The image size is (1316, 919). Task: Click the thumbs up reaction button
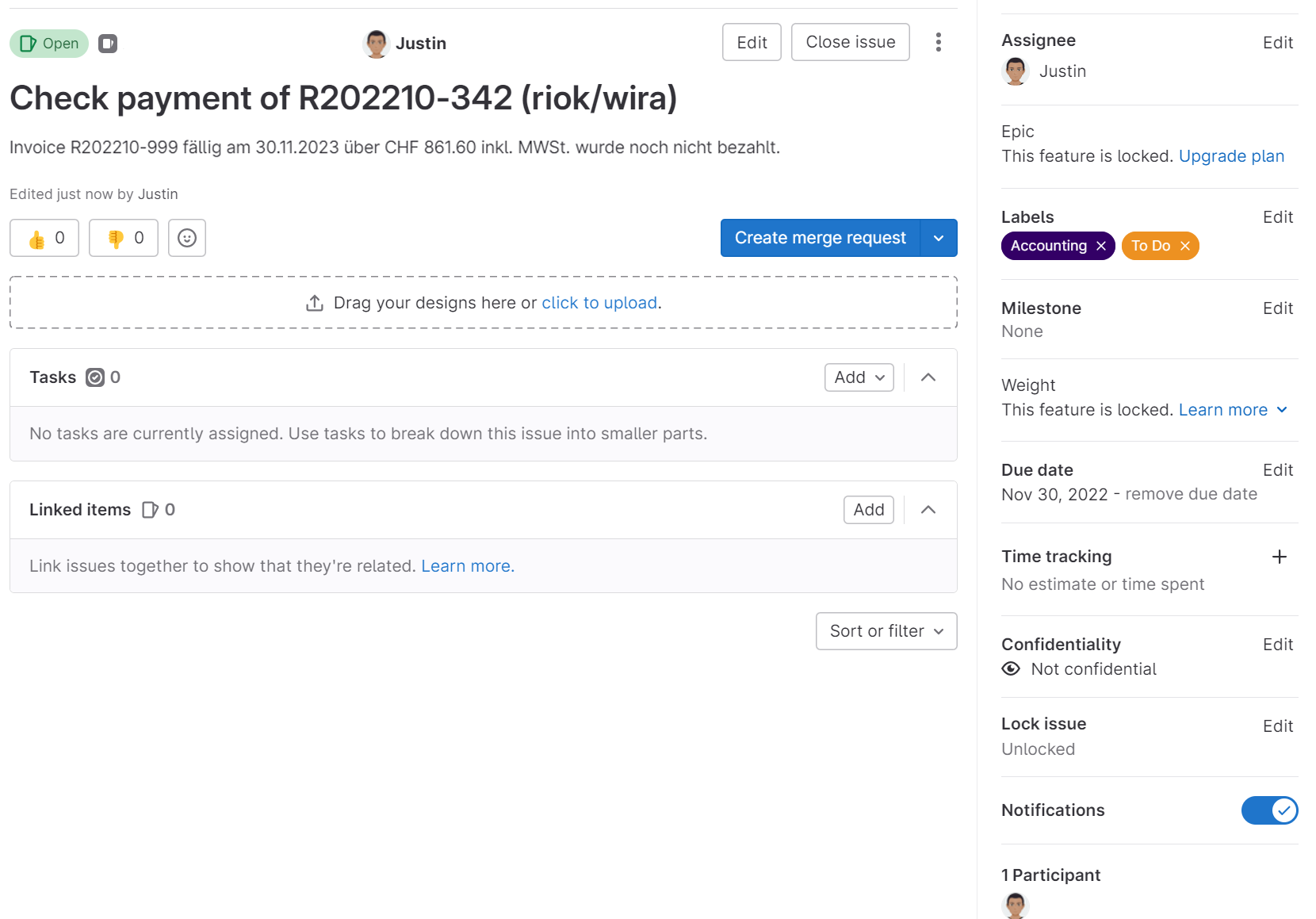click(44, 238)
